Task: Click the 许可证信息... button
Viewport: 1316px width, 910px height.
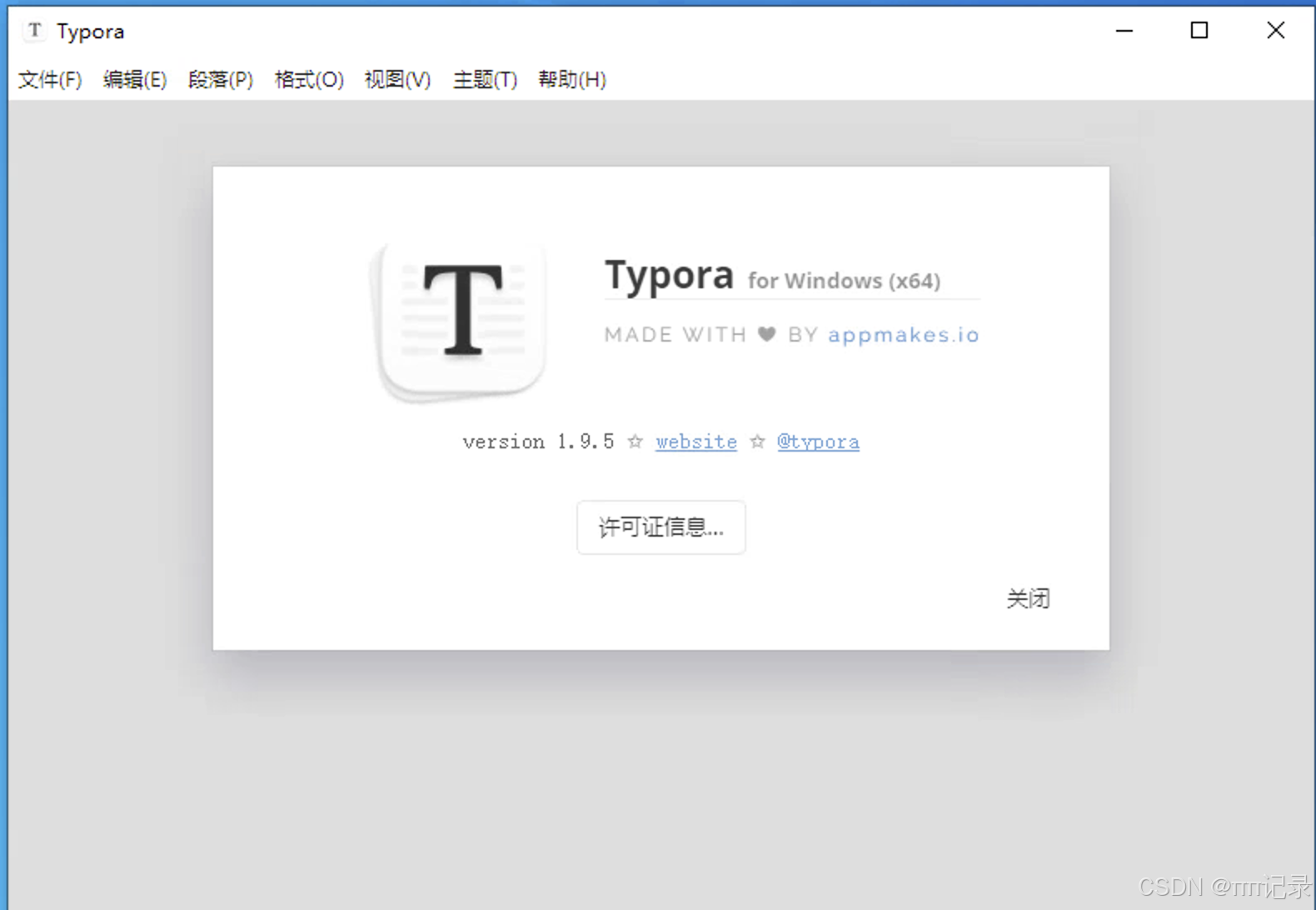Action: pos(661,527)
